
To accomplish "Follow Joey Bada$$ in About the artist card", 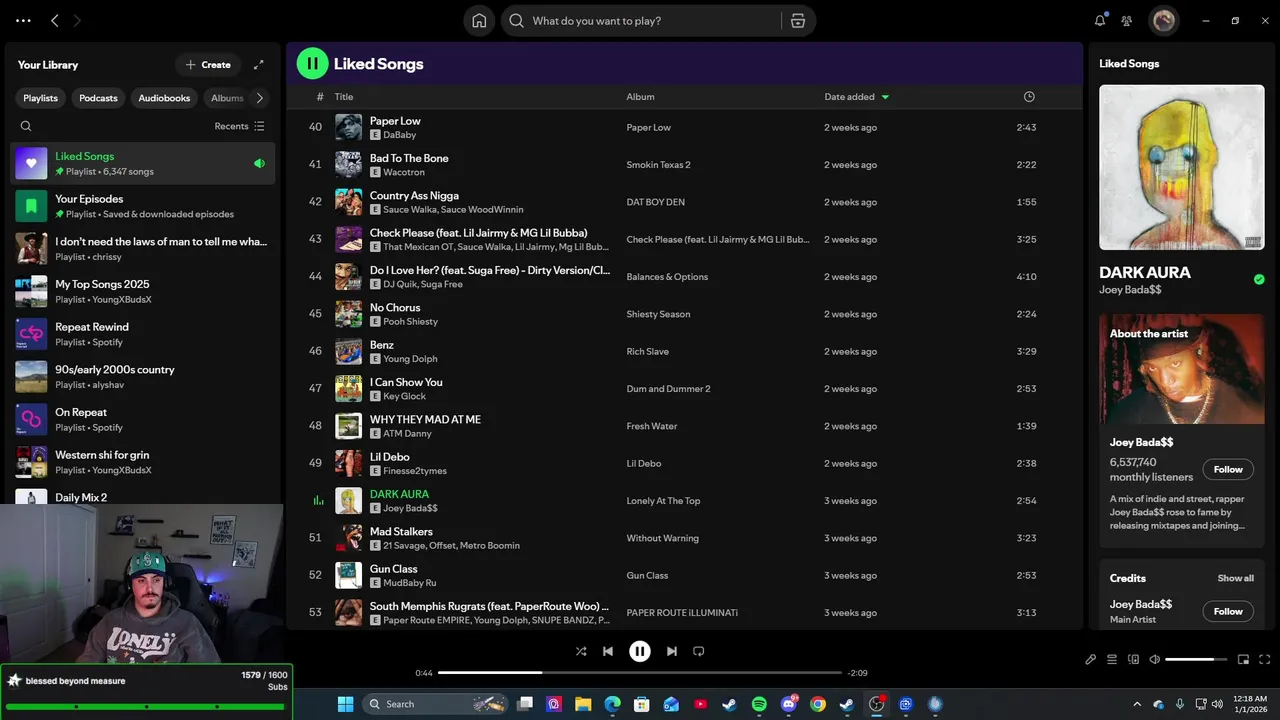I will (x=1228, y=469).
